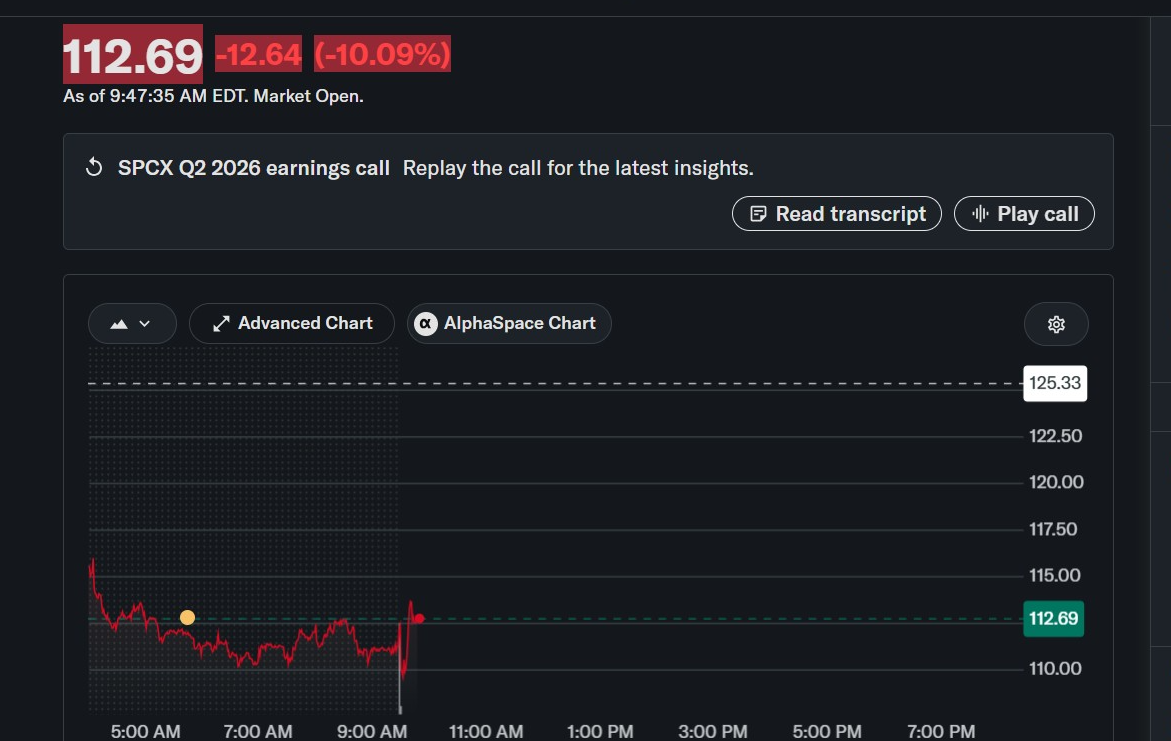Click the 1:00 PM time axis label
Viewport: 1171px width, 741px height.
tap(600, 731)
